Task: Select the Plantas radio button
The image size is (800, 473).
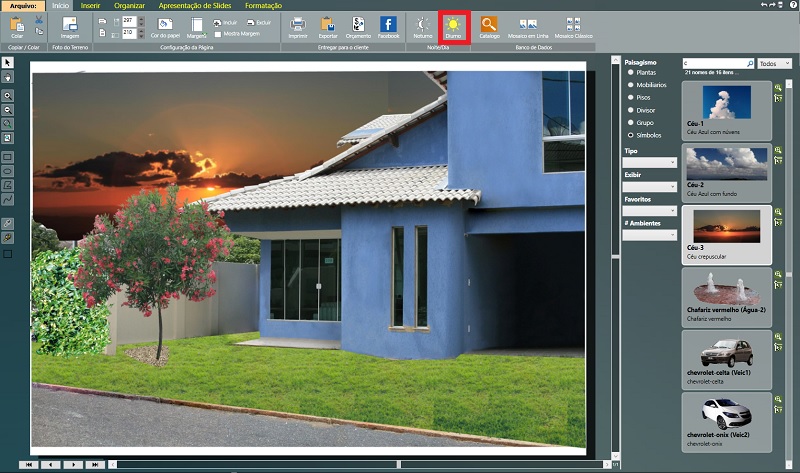Action: click(x=629, y=73)
